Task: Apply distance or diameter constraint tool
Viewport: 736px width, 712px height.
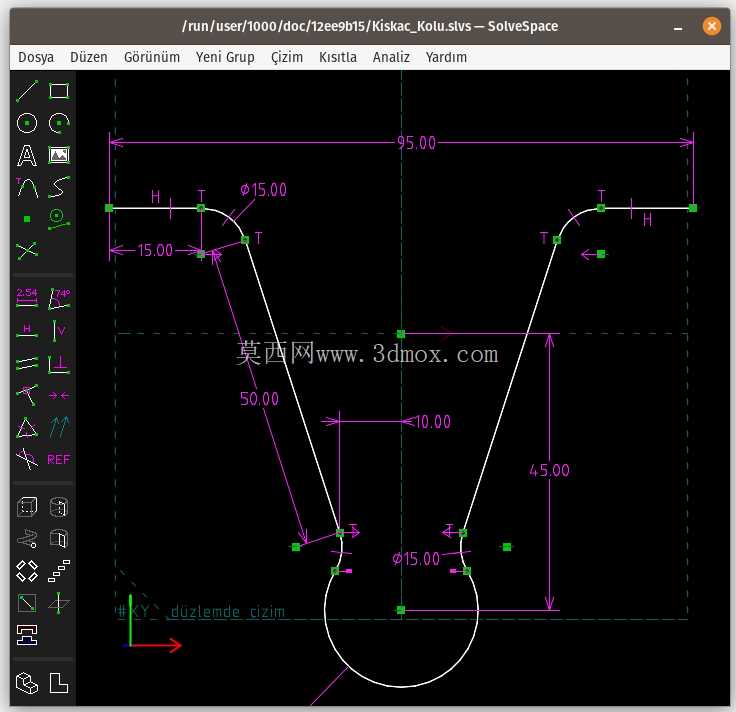Action: pos(27,298)
